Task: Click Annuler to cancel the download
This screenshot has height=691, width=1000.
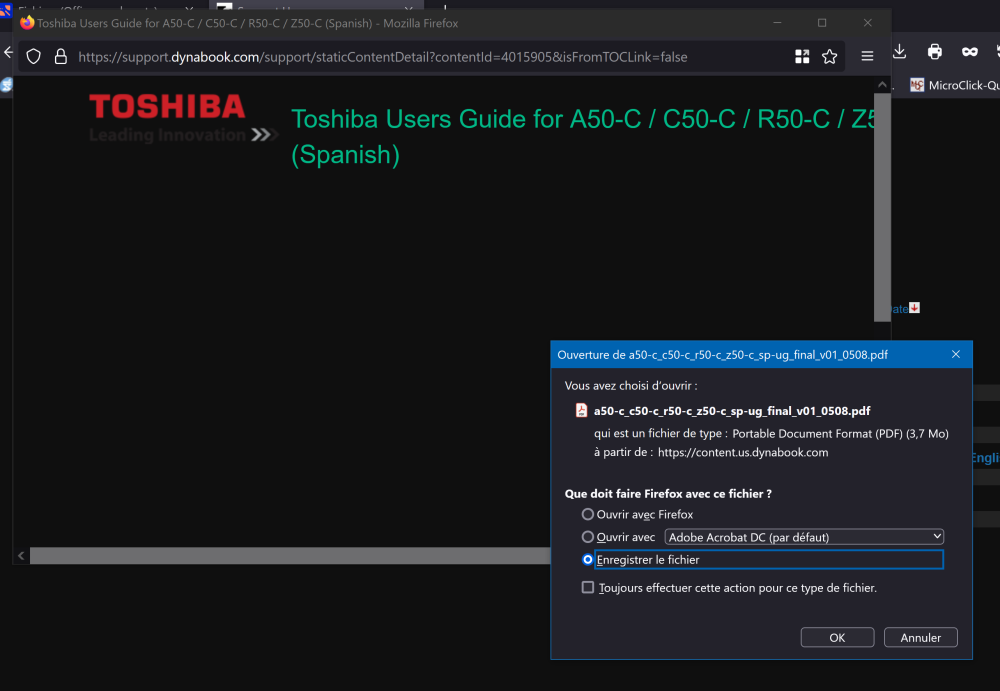Action: click(920, 637)
